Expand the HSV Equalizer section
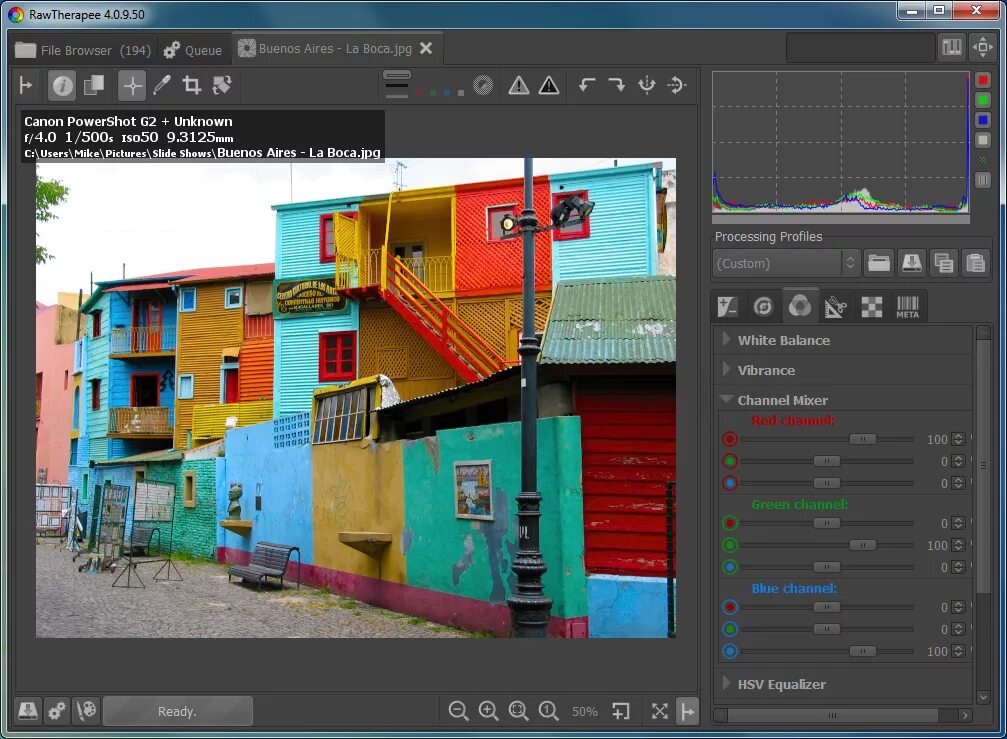1007x739 pixels. [781, 684]
